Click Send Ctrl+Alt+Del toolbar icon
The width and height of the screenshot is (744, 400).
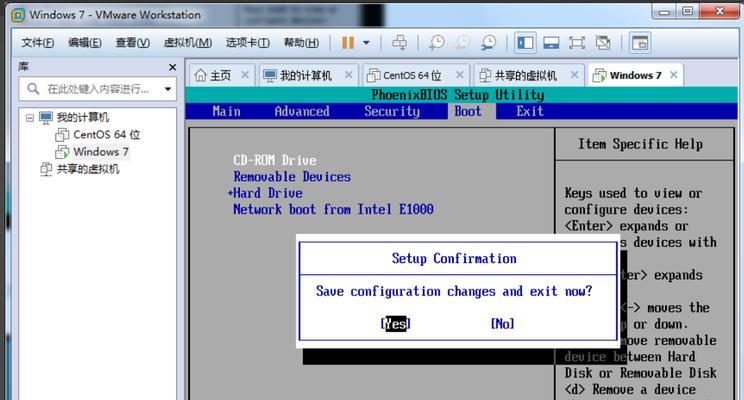click(399, 43)
